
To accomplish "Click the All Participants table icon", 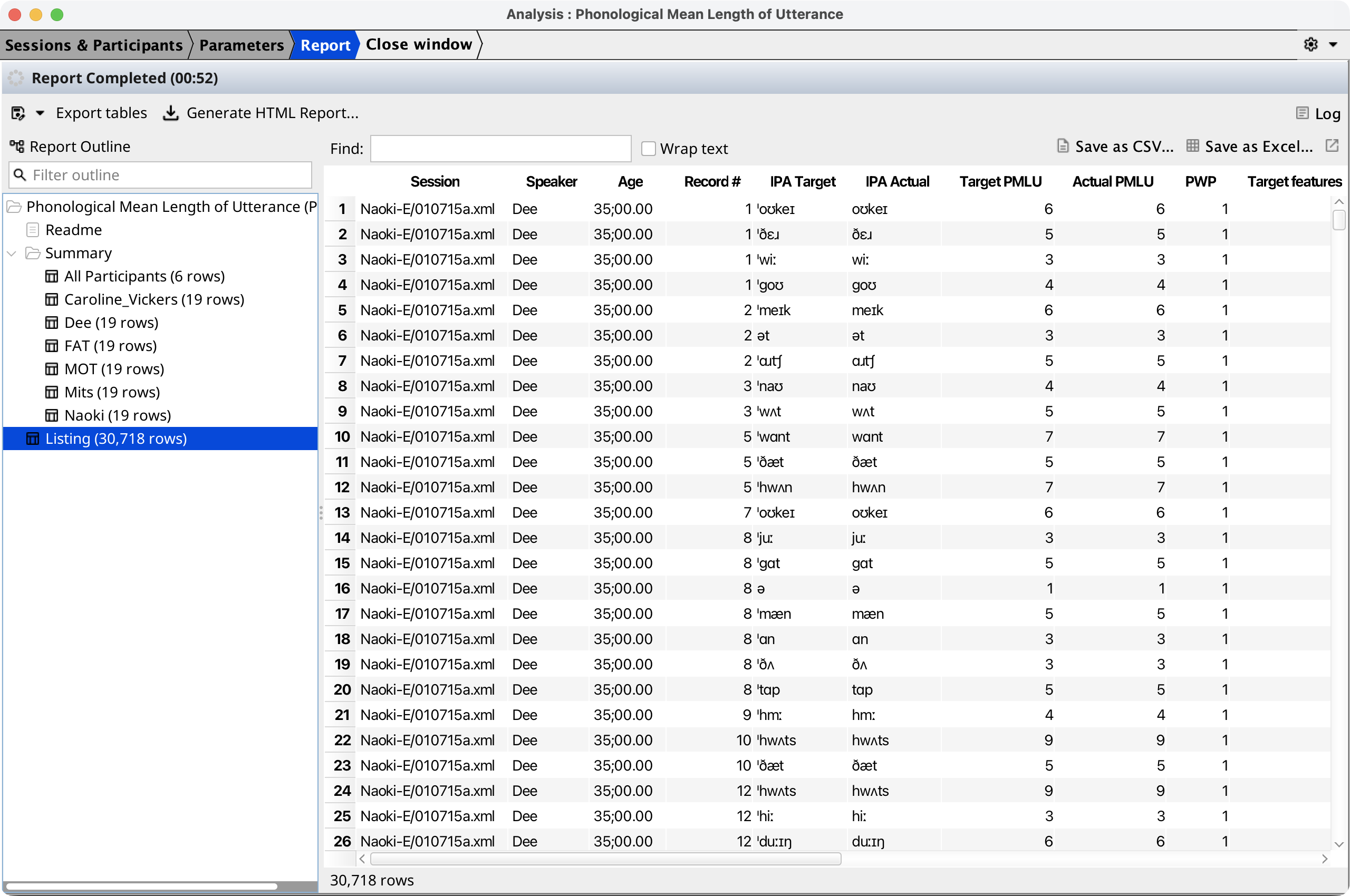I will 52,277.
